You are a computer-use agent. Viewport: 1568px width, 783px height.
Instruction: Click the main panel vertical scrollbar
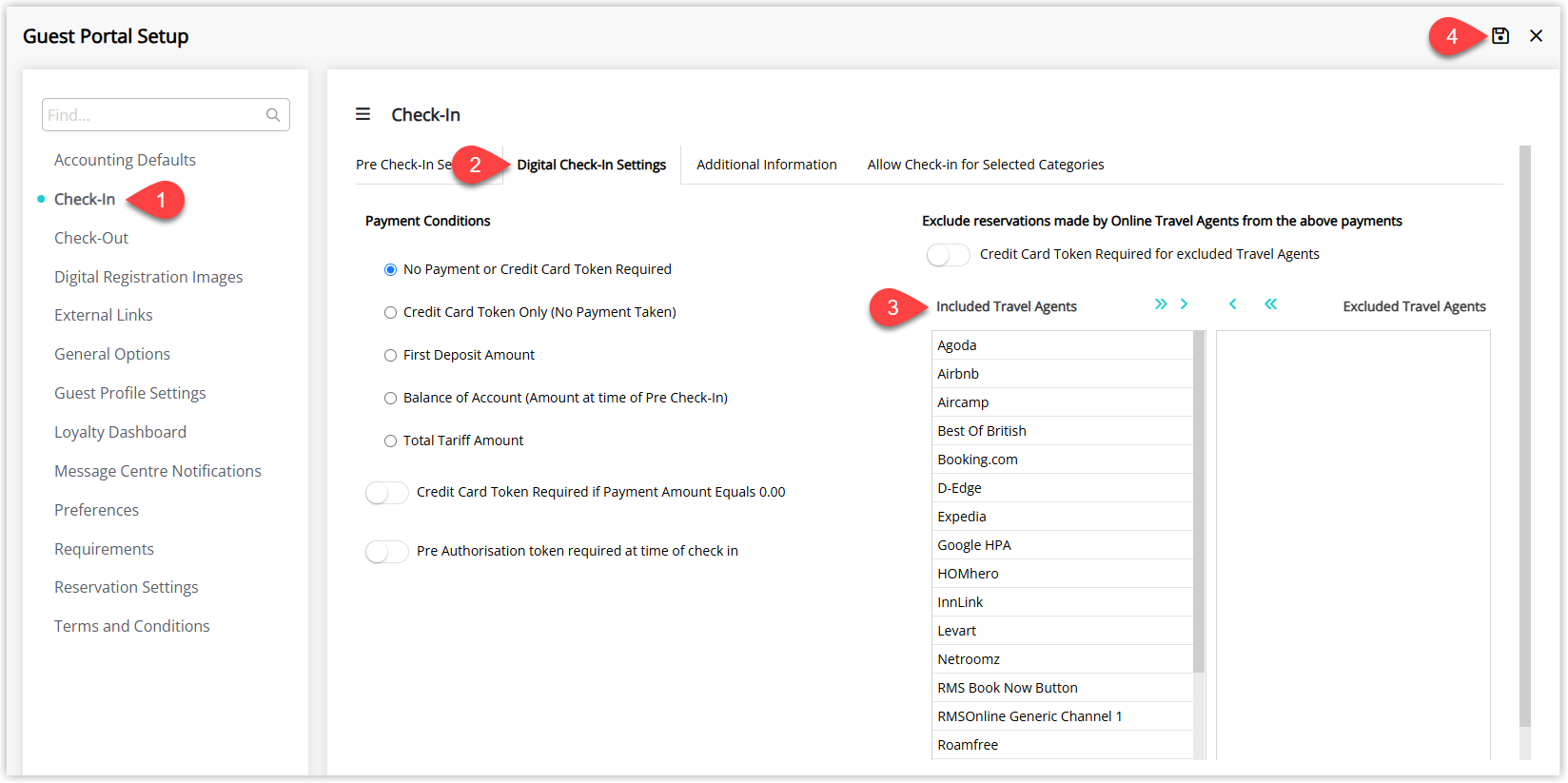pos(1525,437)
